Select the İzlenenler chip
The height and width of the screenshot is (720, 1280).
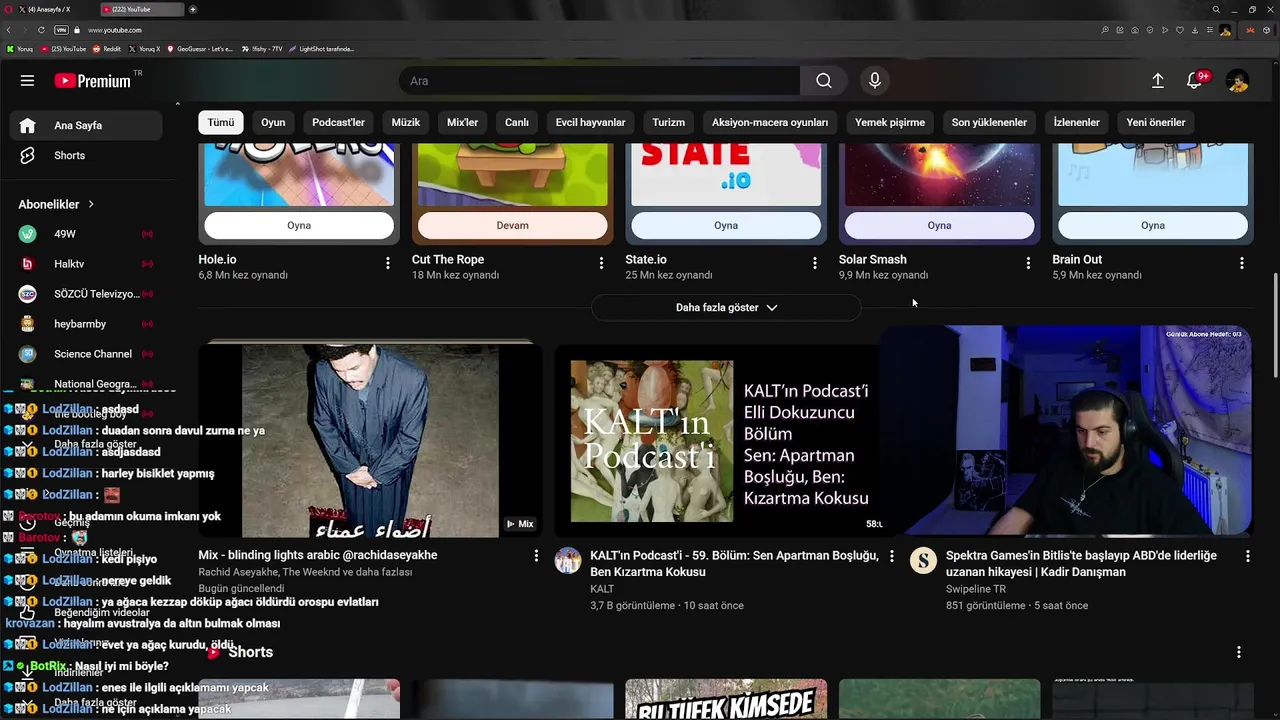(x=1076, y=122)
